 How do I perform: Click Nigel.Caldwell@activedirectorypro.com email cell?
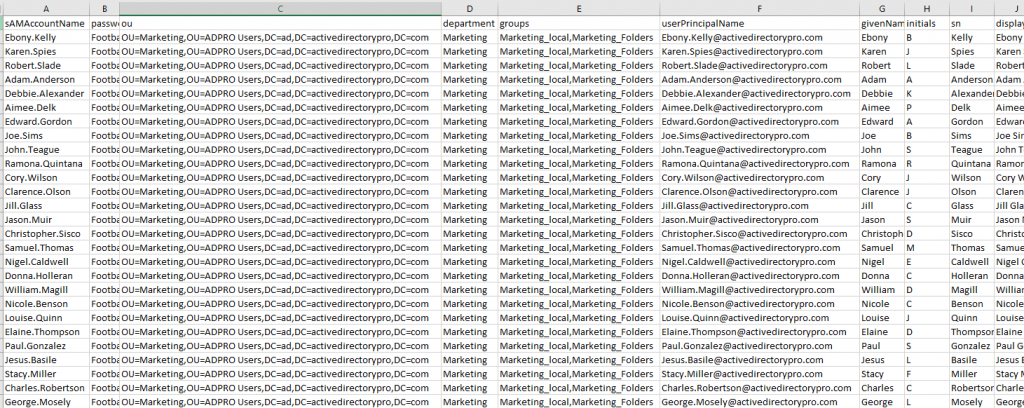[759, 262]
